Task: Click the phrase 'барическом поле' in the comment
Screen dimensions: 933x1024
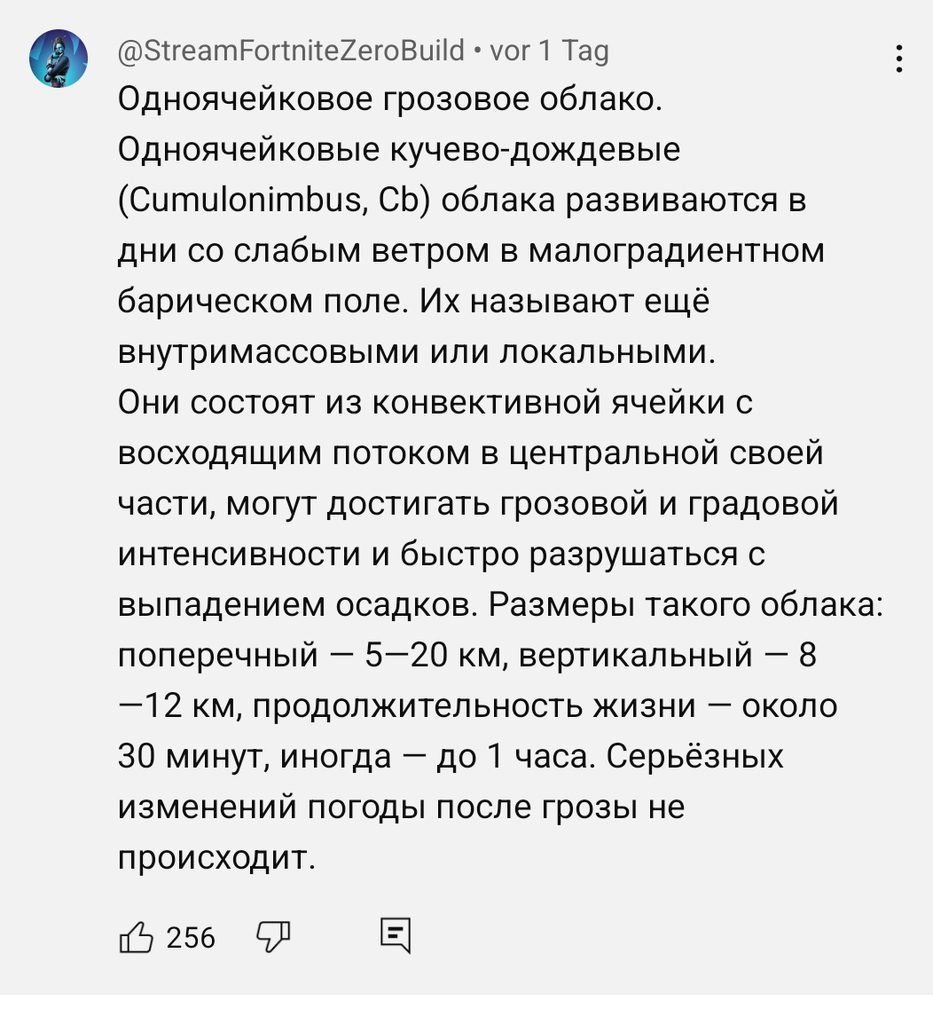Action: [x=259, y=302]
